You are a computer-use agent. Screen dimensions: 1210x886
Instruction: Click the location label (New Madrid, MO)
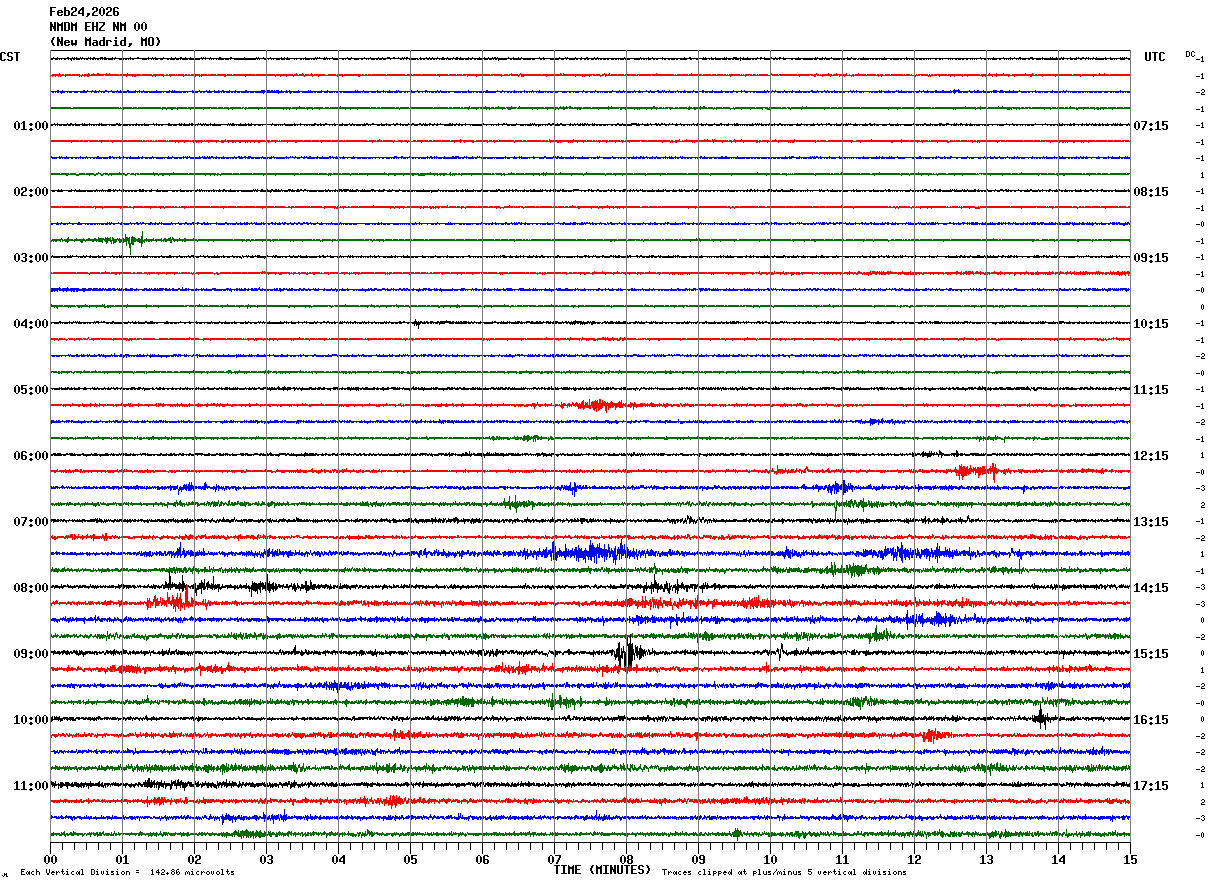point(105,42)
